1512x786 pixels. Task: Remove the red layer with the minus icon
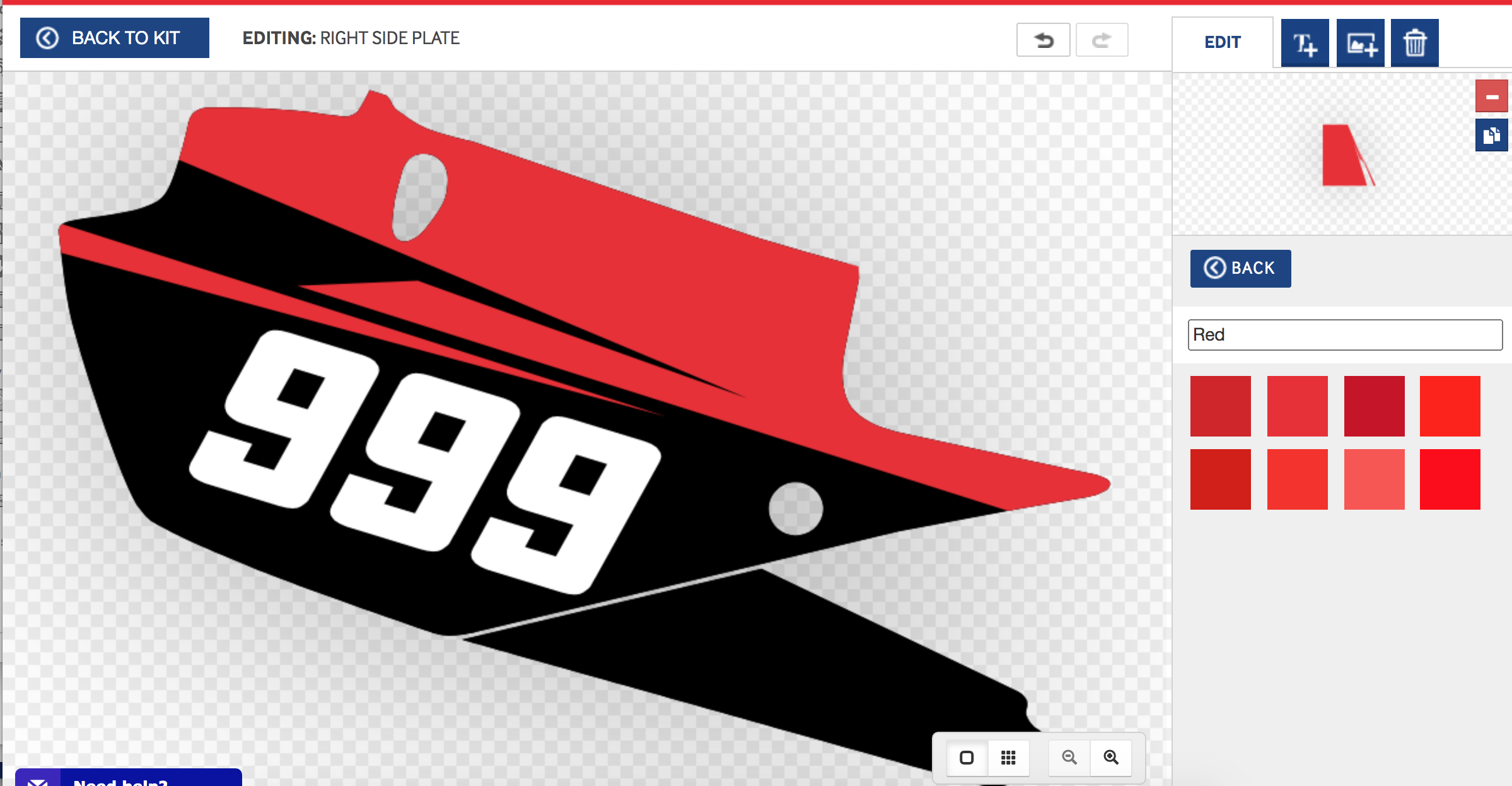coord(1491,97)
